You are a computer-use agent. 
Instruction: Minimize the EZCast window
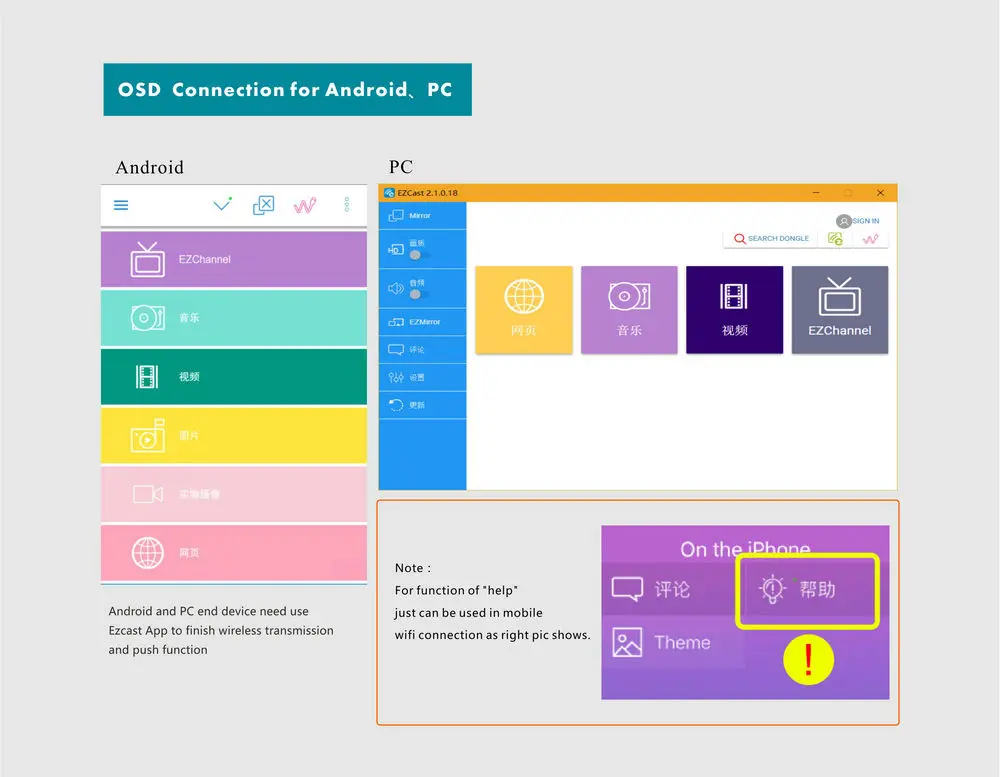click(816, 193)
